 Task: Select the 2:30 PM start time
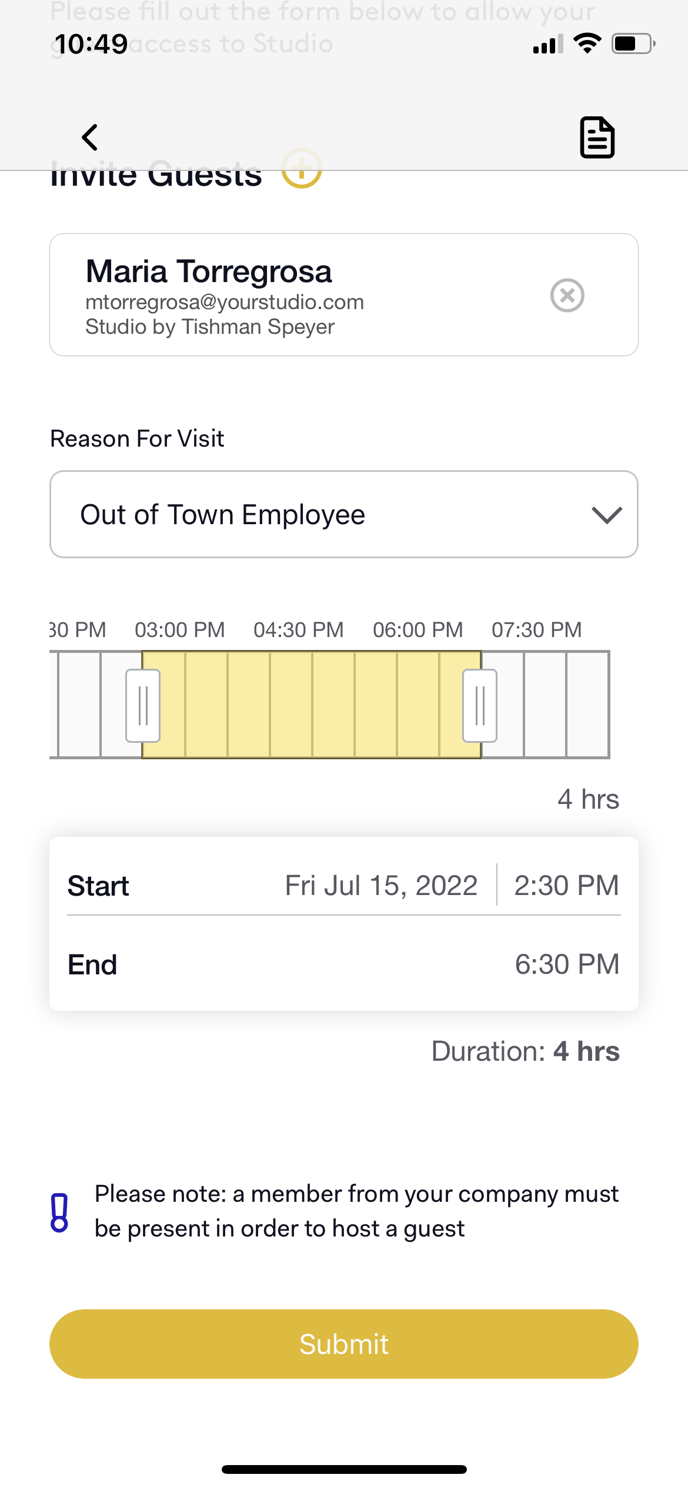click(x=567, y=886)
